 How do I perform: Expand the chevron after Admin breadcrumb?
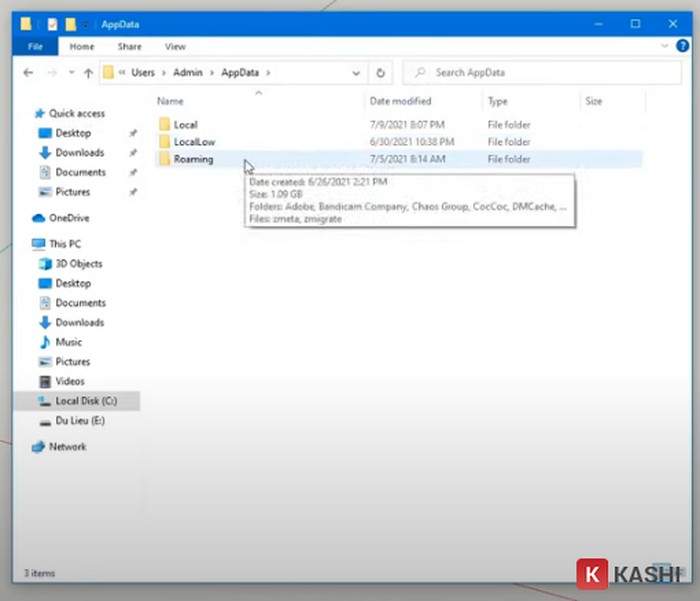212,73
